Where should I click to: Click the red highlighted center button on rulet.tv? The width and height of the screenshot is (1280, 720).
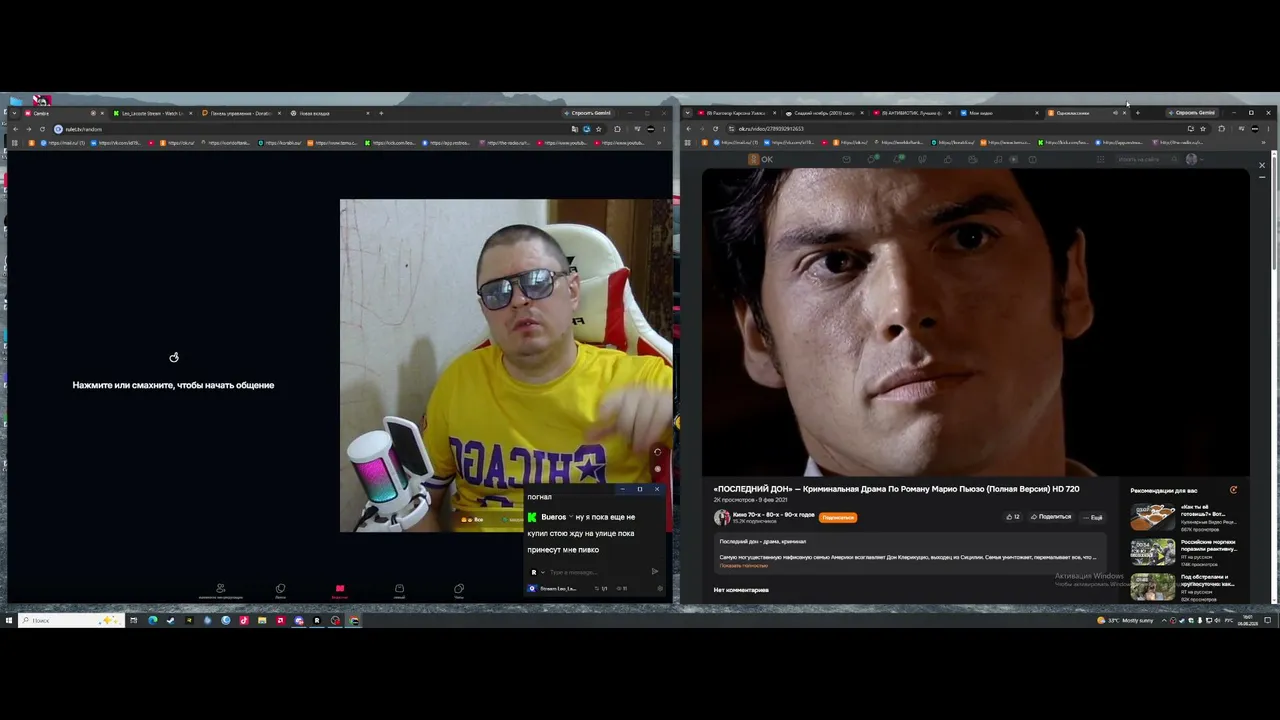[x=339, y=591]
